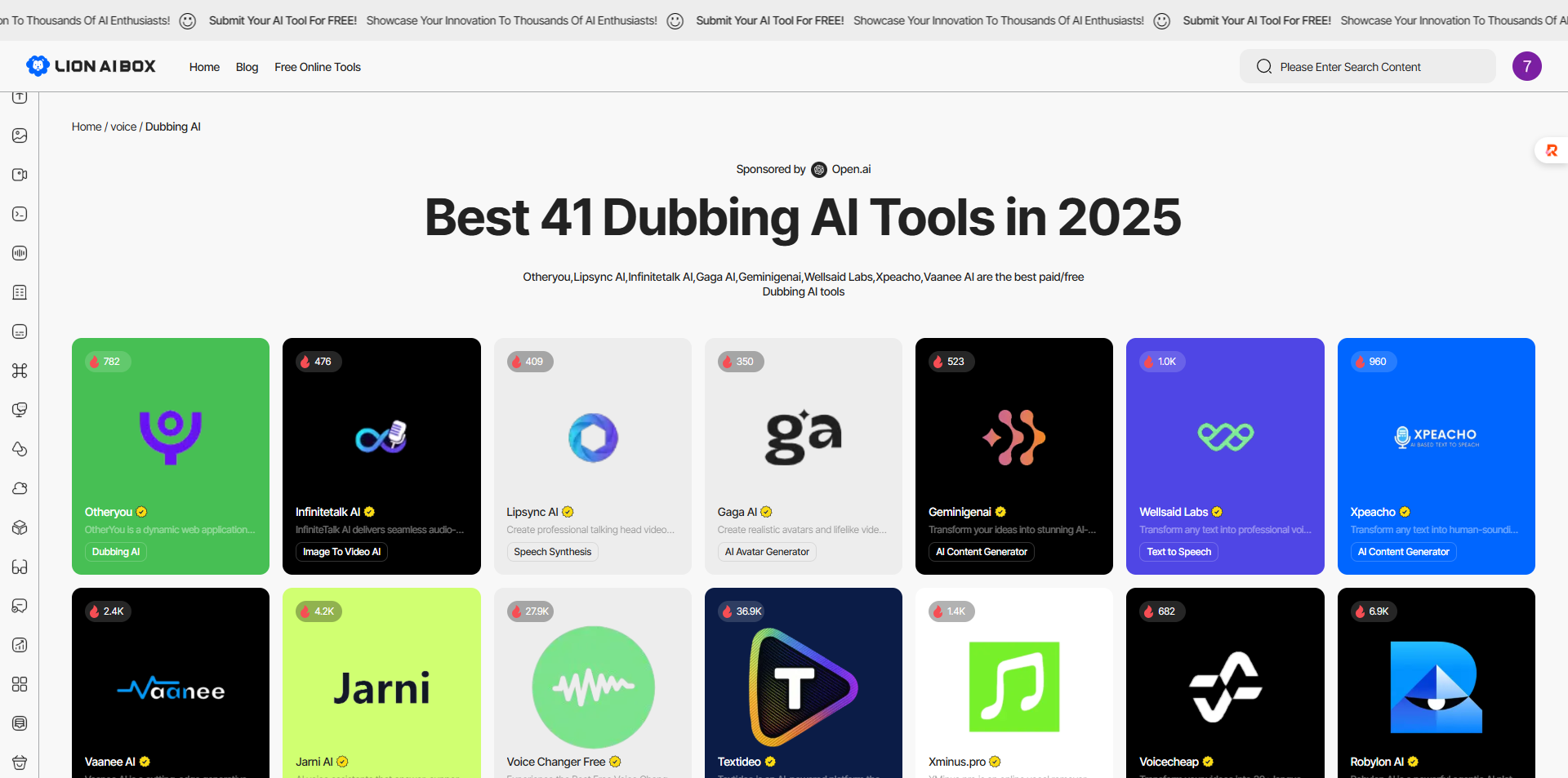This screenshot has height=778, width=1568.
Task: Open the code terminal sidebar icon
Action: tap(20, 214)
